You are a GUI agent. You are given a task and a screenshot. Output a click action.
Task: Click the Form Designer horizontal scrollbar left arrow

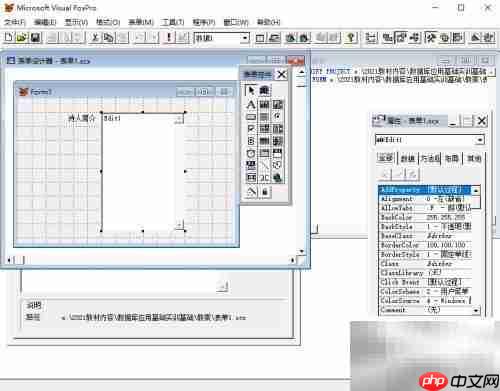[9, 260]
